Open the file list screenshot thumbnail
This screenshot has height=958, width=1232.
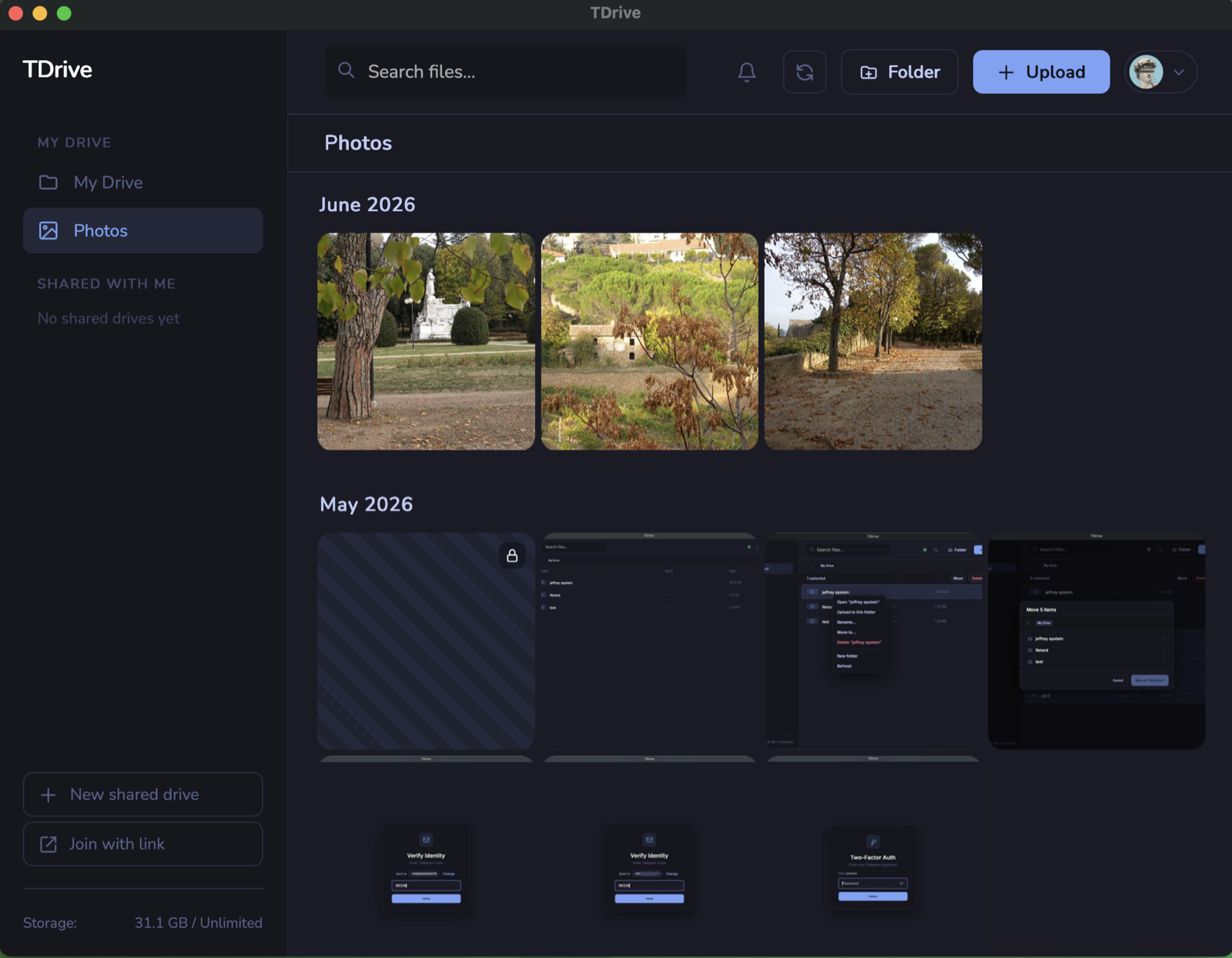[650, 641]
